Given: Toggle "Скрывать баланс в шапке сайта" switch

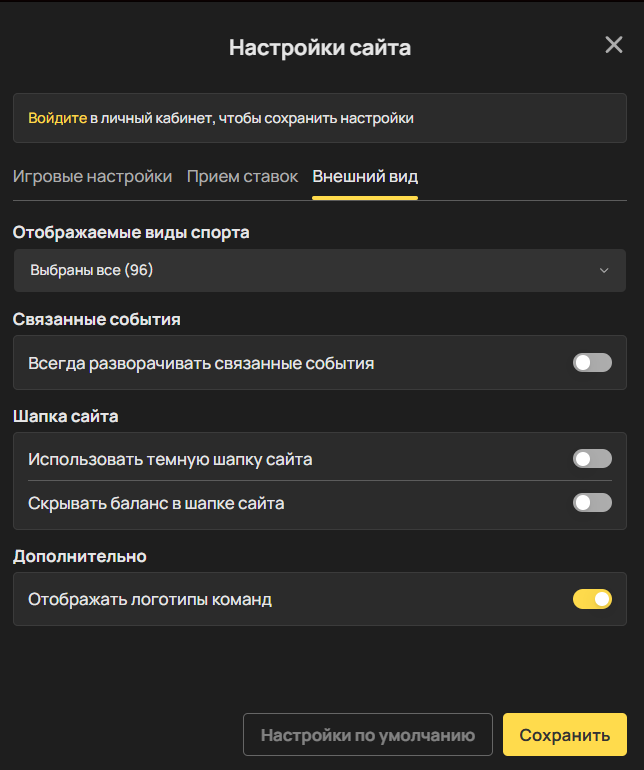Looking at the screenshot, I should point(592,502).
